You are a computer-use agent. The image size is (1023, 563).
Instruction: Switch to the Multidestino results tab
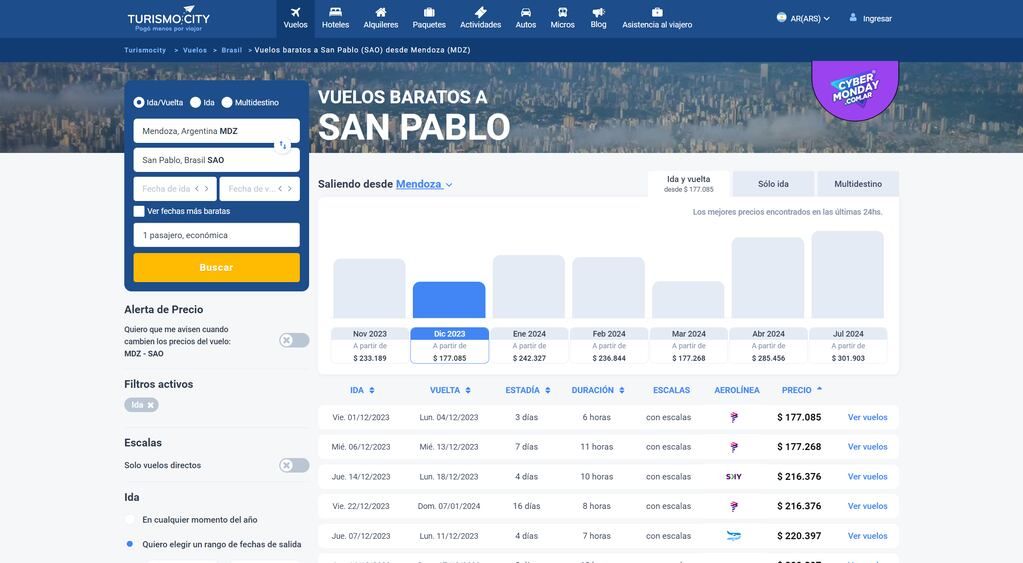click(857, 184)
